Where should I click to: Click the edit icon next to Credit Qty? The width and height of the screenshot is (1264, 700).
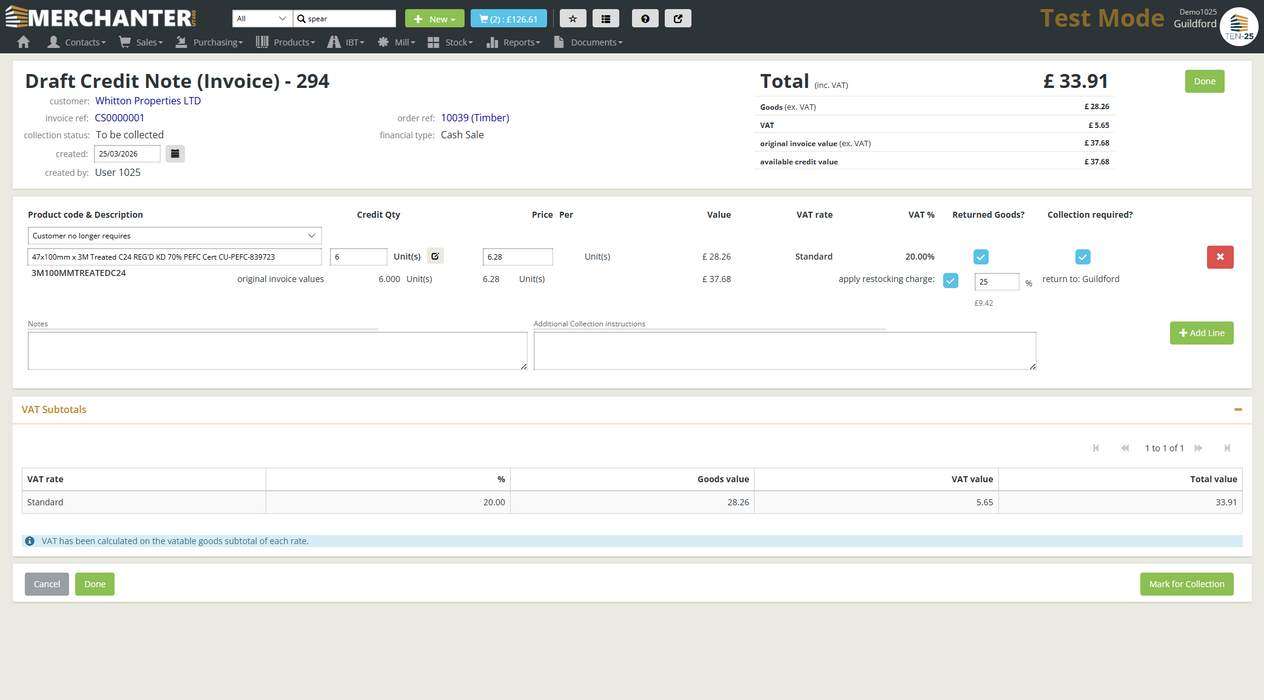435,256
